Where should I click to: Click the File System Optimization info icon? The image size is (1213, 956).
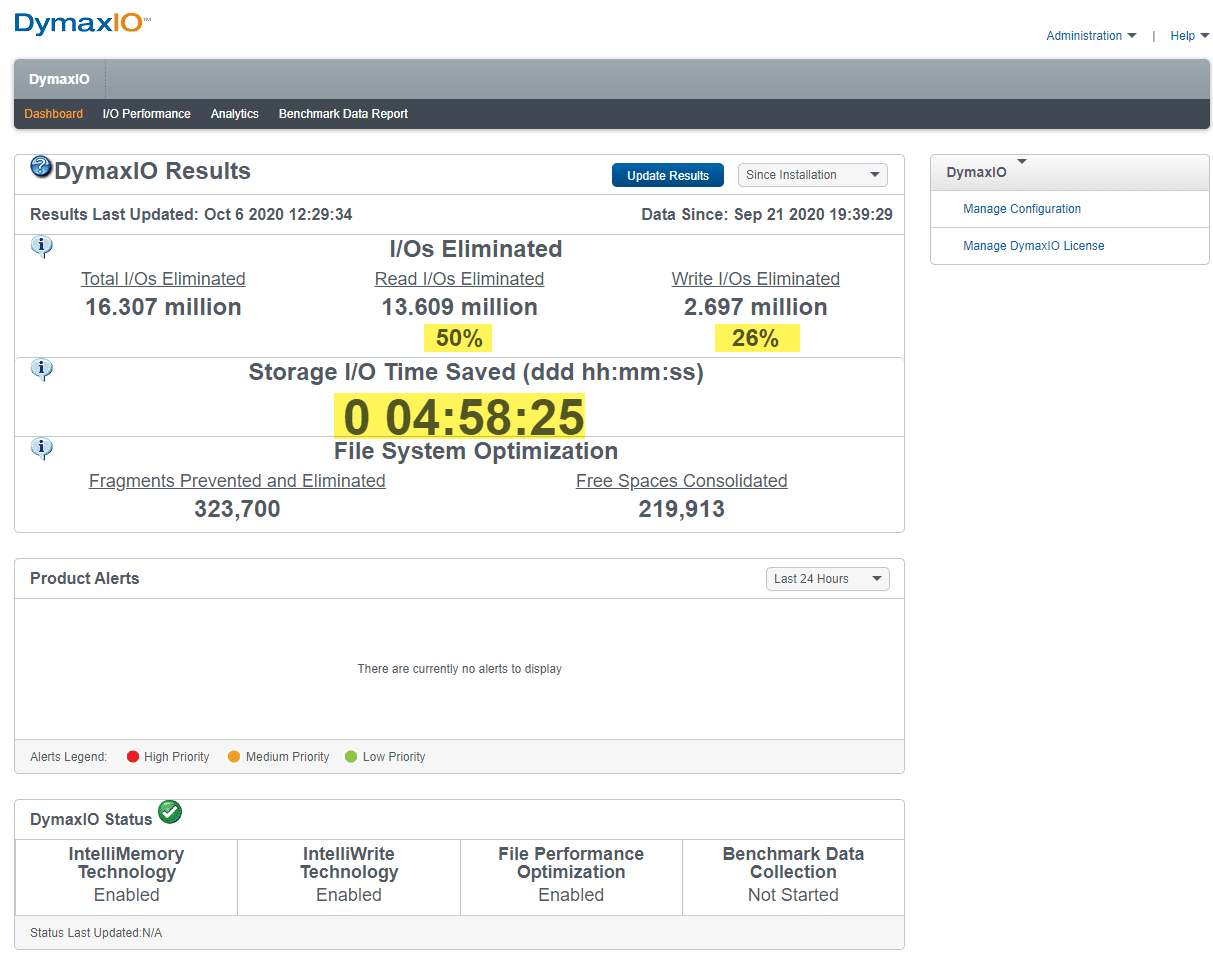[42, 448]
